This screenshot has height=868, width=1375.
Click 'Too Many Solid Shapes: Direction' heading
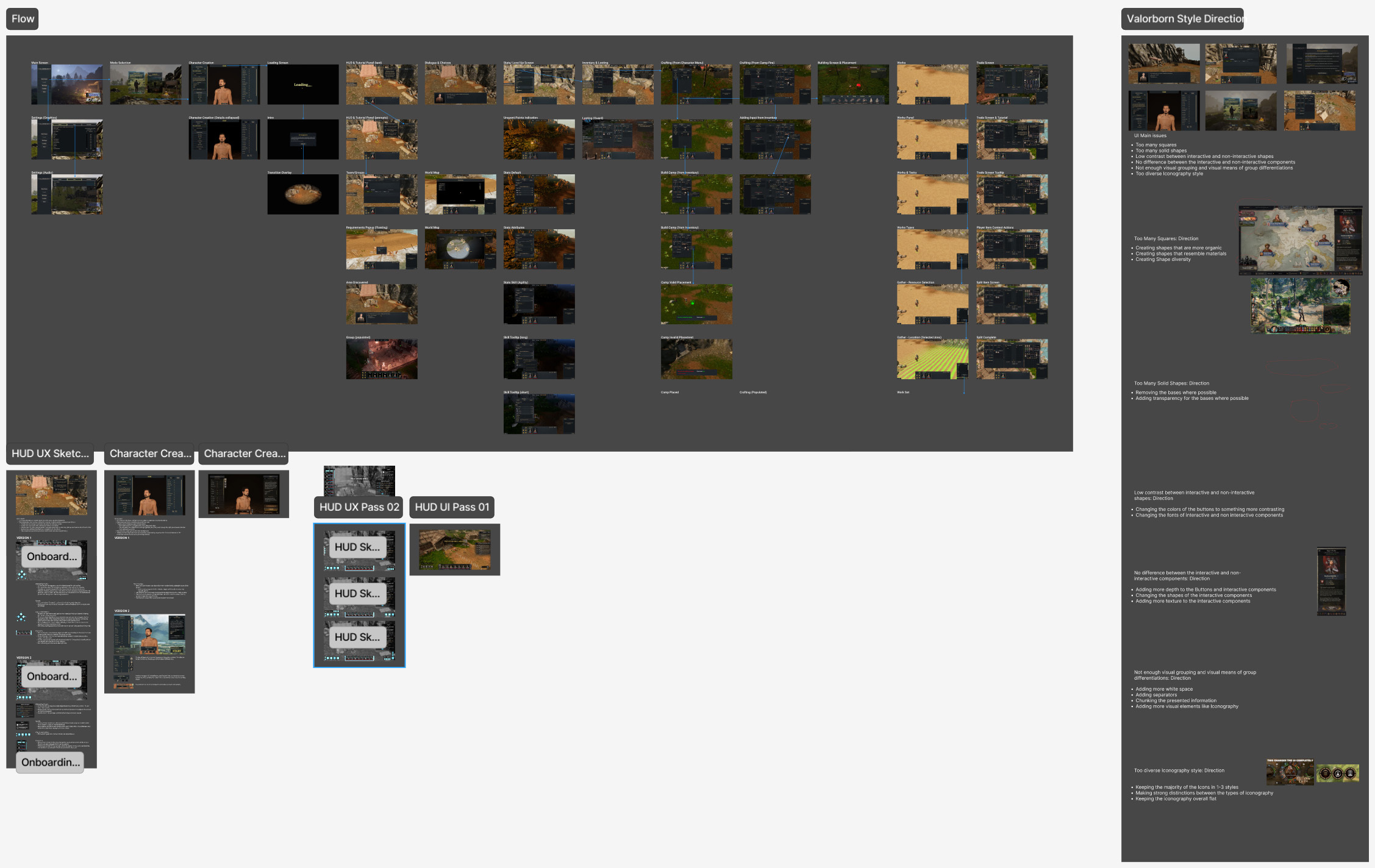pos(1171,383)
